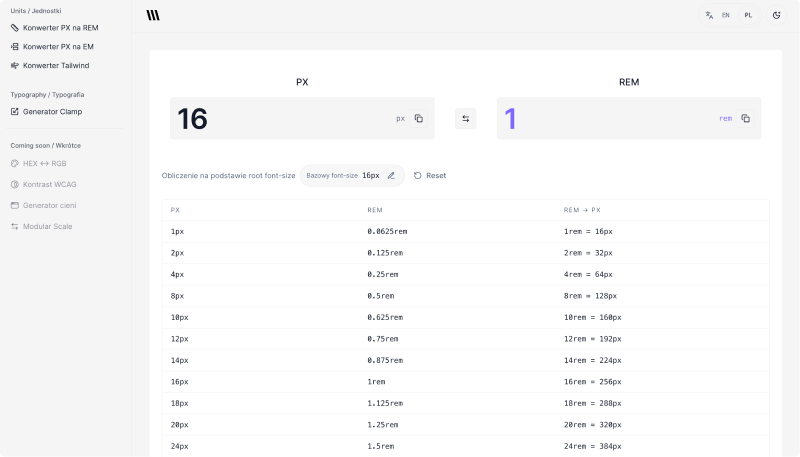Image resolution: width=800 pixels, height=457 pixels.
Task: Swap PX and REM conversion direction
Action: (465, 118)
